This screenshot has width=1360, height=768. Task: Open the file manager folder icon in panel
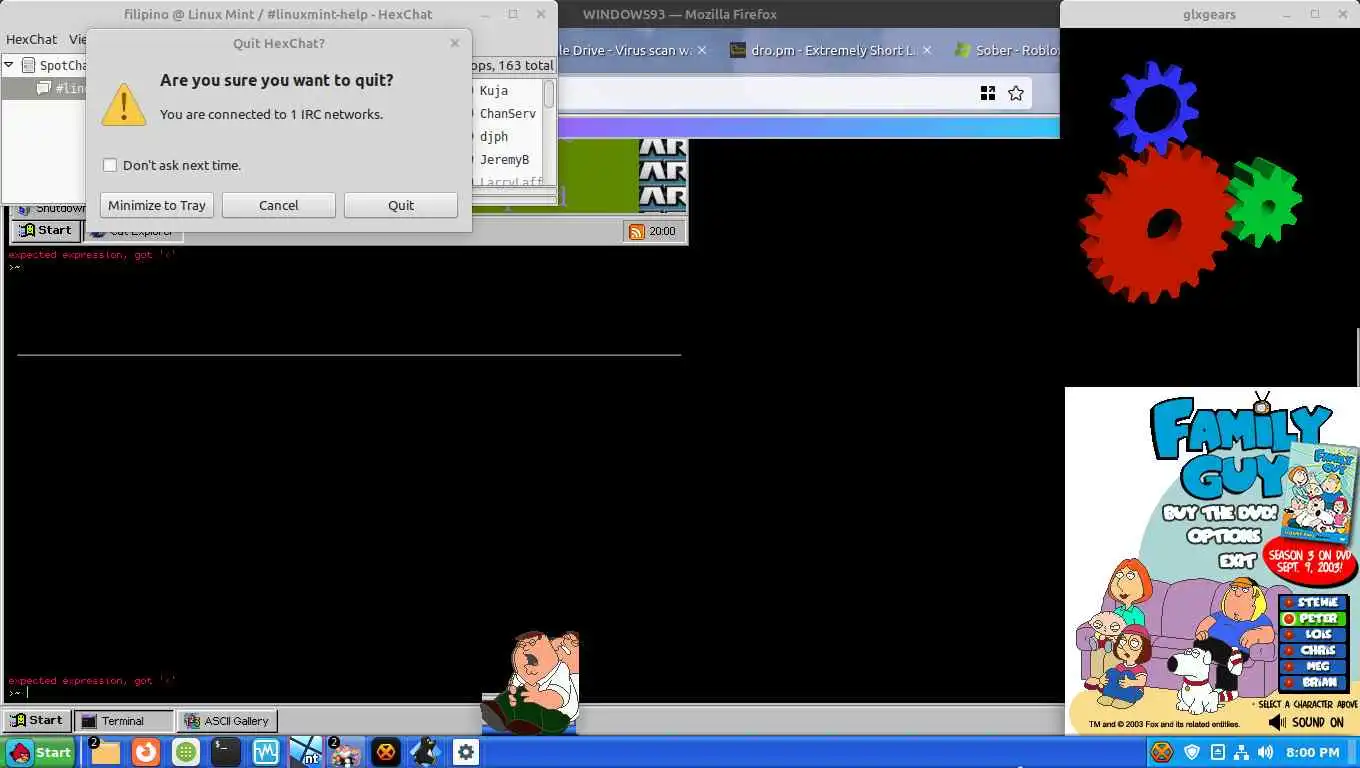(105, 752)
